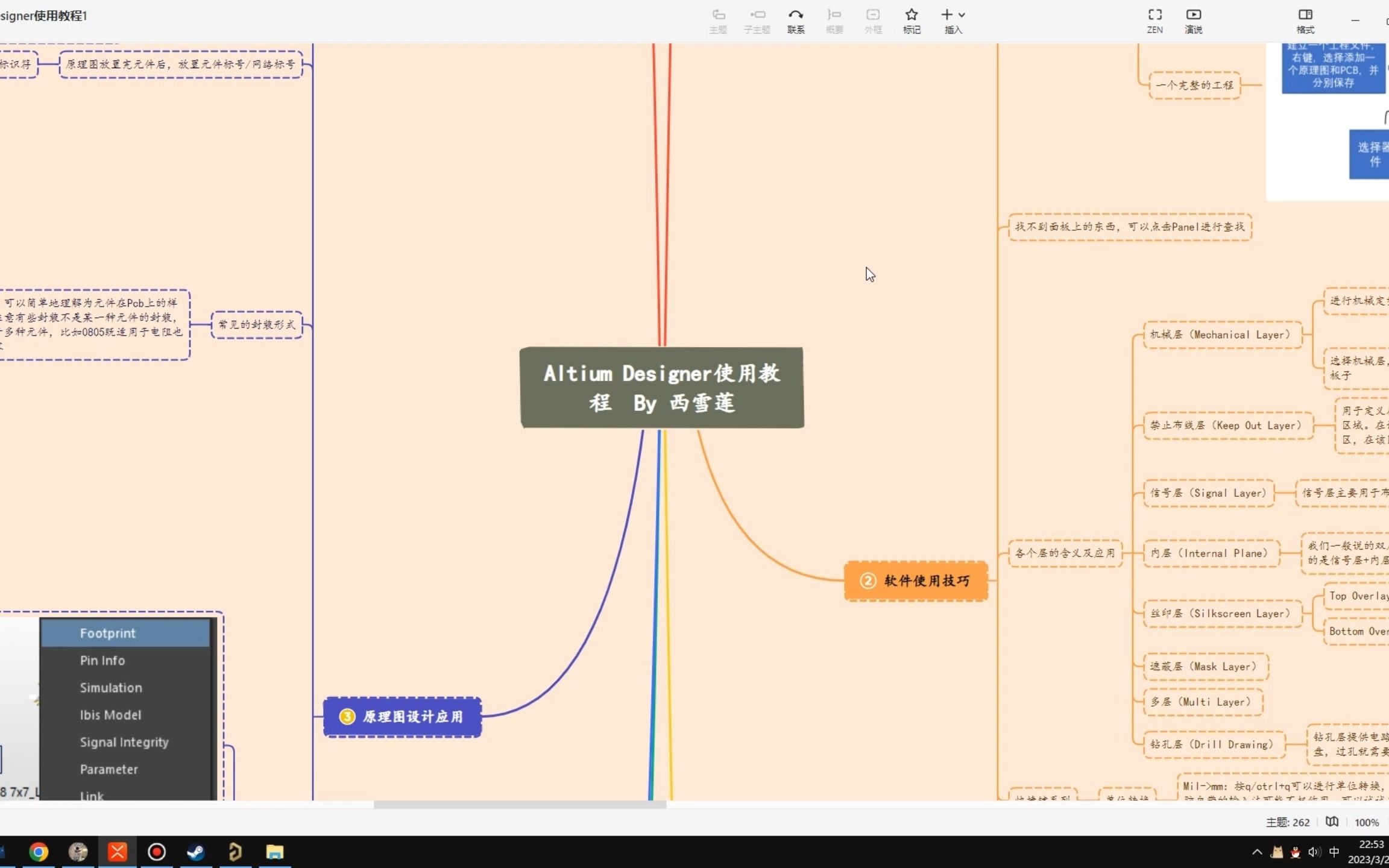Open Google Chrome from the taskbar
The image size is (1389, 868).
pyautogui.click(x=39, y=852)
